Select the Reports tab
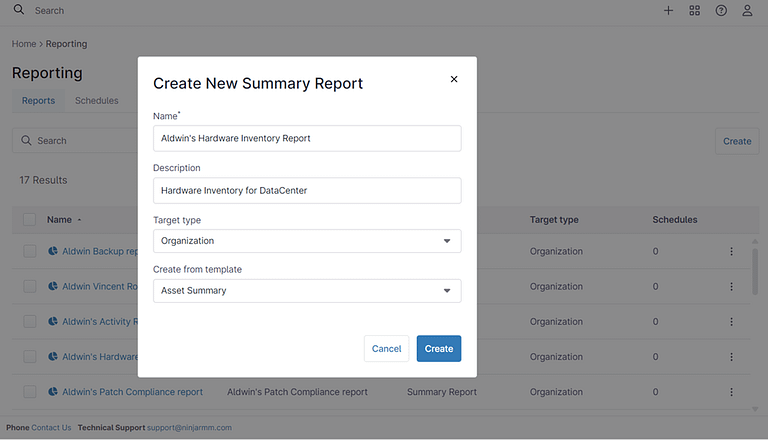The width and height of the screenshot is (768, 440). click(38, 100)
